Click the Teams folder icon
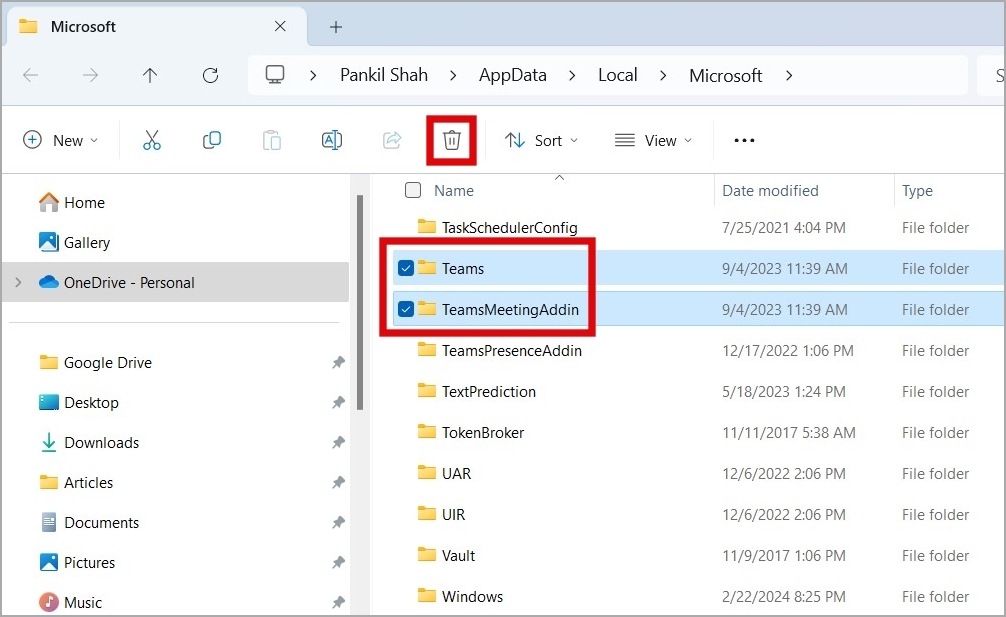The image size is (1006, 617). (x=427, y=267)
